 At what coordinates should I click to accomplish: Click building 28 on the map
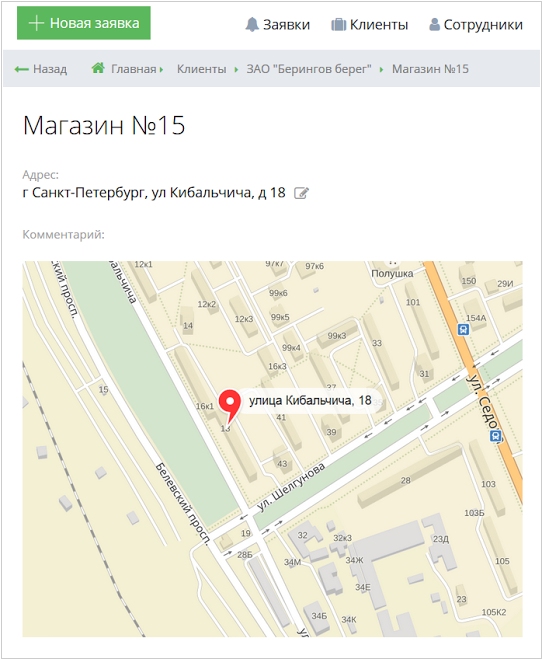pos(405,480)
